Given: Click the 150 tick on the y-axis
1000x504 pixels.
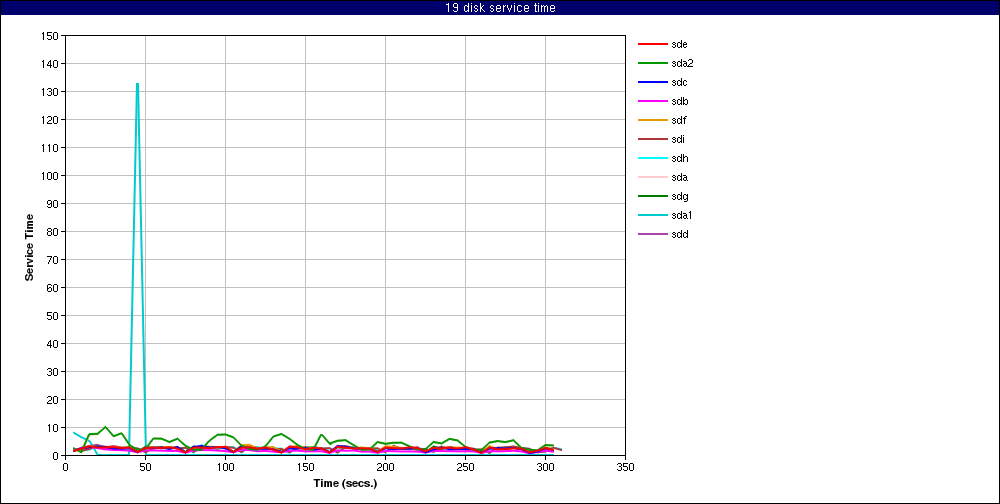Looking at the screenshot, I should 49,36.
